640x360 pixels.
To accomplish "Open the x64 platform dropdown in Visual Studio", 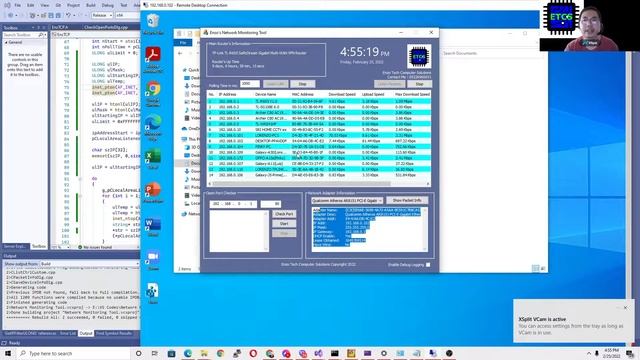I will pos(127,15).
